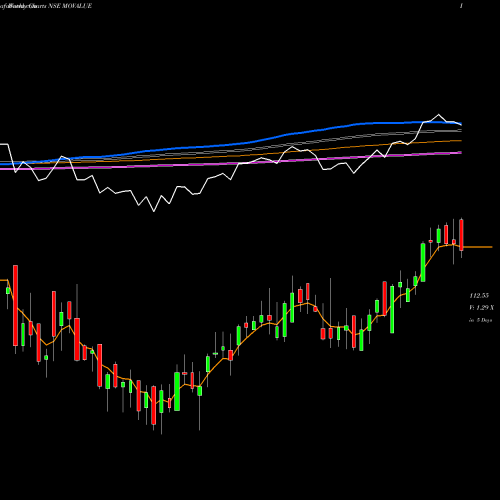This screenshot has width=500, height=500.
Task: Click the 112.55 price value
Action: click(x=479, y=296)
